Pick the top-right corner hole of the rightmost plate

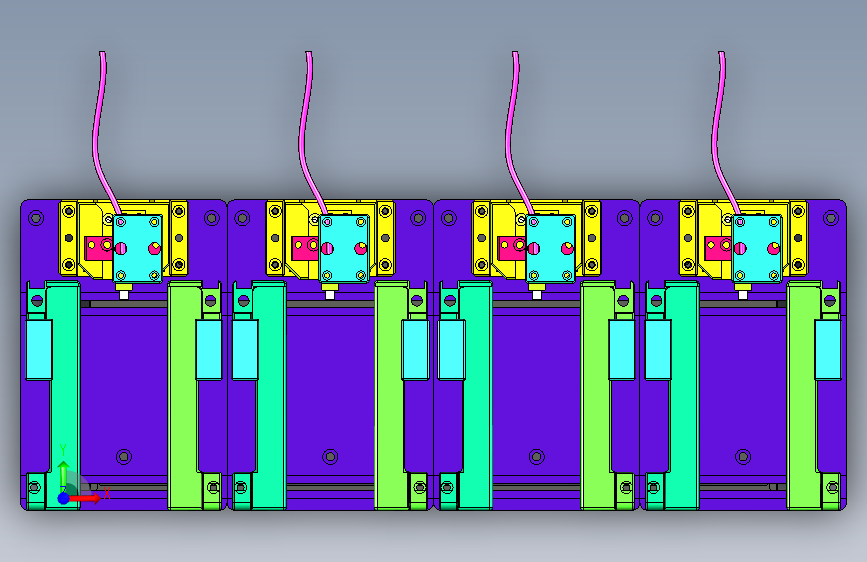[x=831, y=218]
